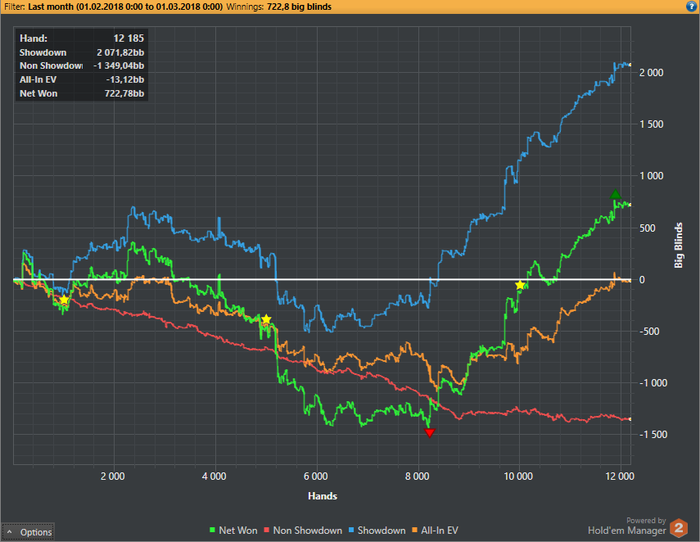Click the Options caret arrow
The width and height of the screenshot is (700, 542).
coord(9,532)
